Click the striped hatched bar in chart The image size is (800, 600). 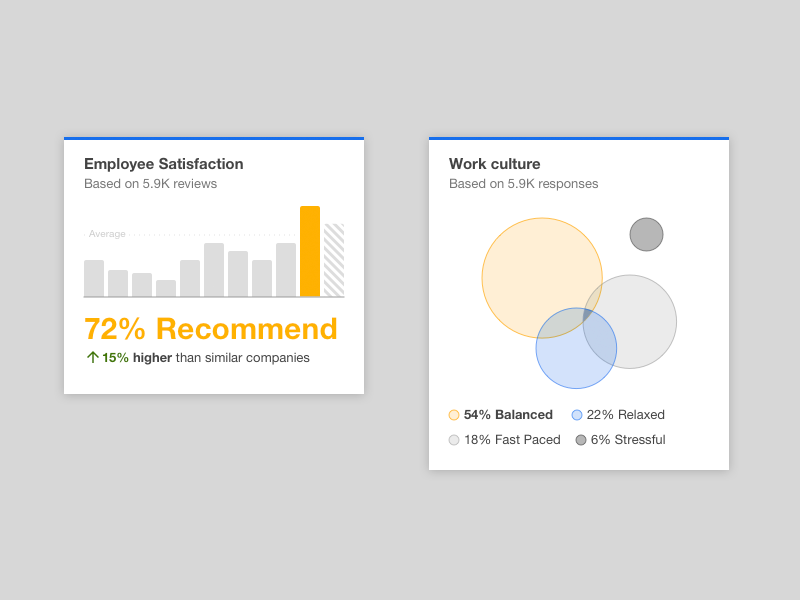coord(334,260)
